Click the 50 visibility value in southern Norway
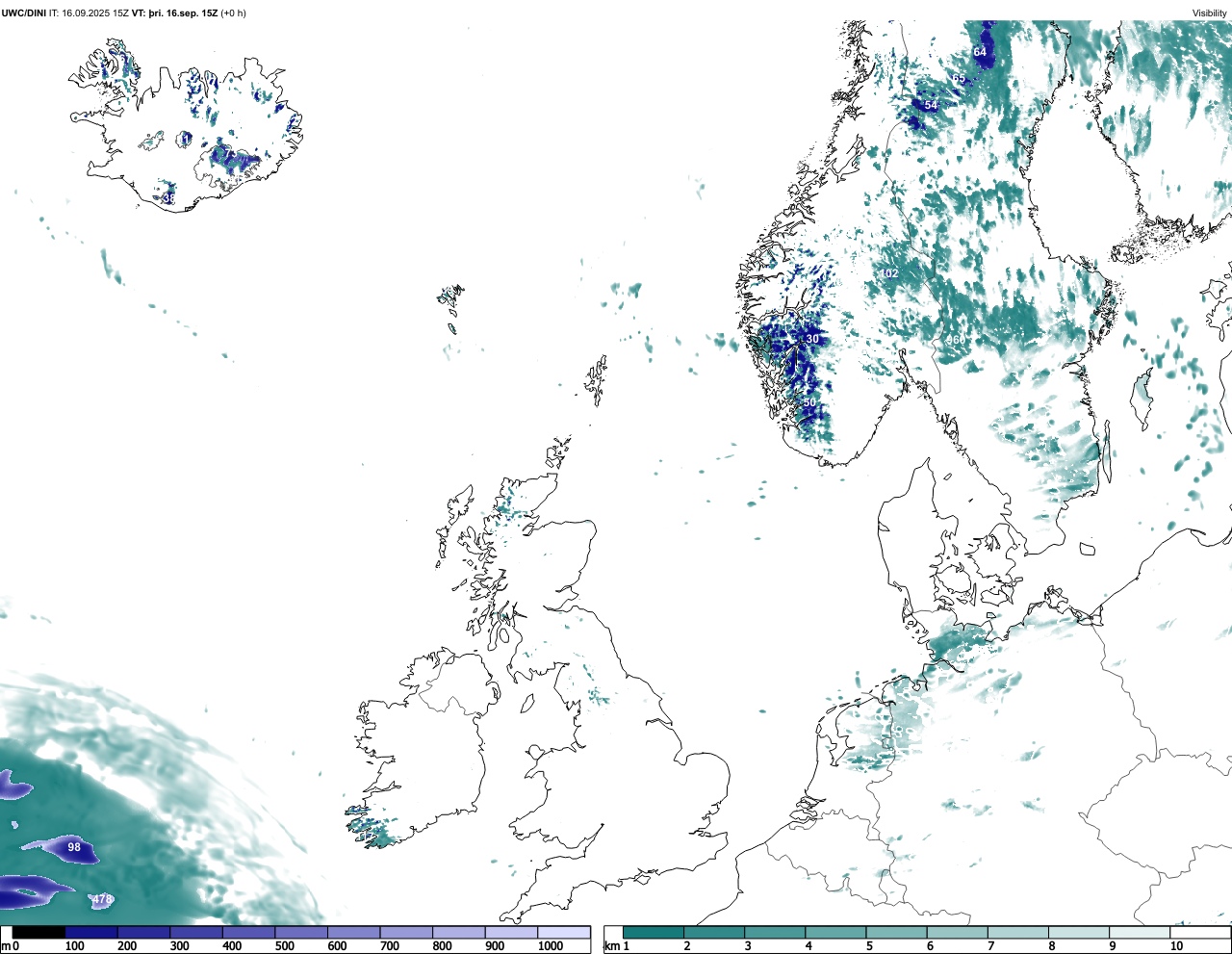The width and height of the screenshot is (1232, 954). click(809, 402)
